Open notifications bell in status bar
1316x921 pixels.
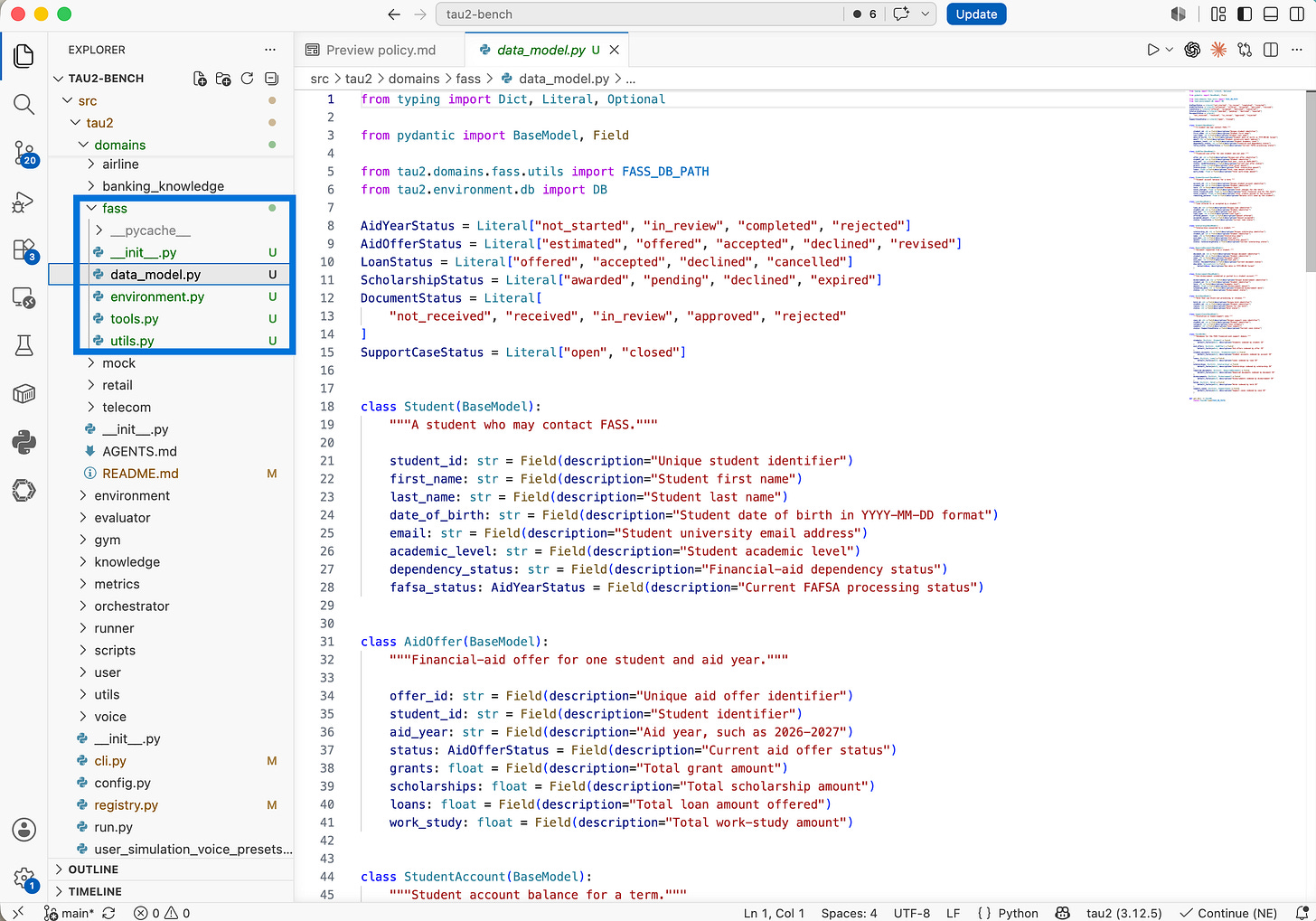click(1302, 913)
